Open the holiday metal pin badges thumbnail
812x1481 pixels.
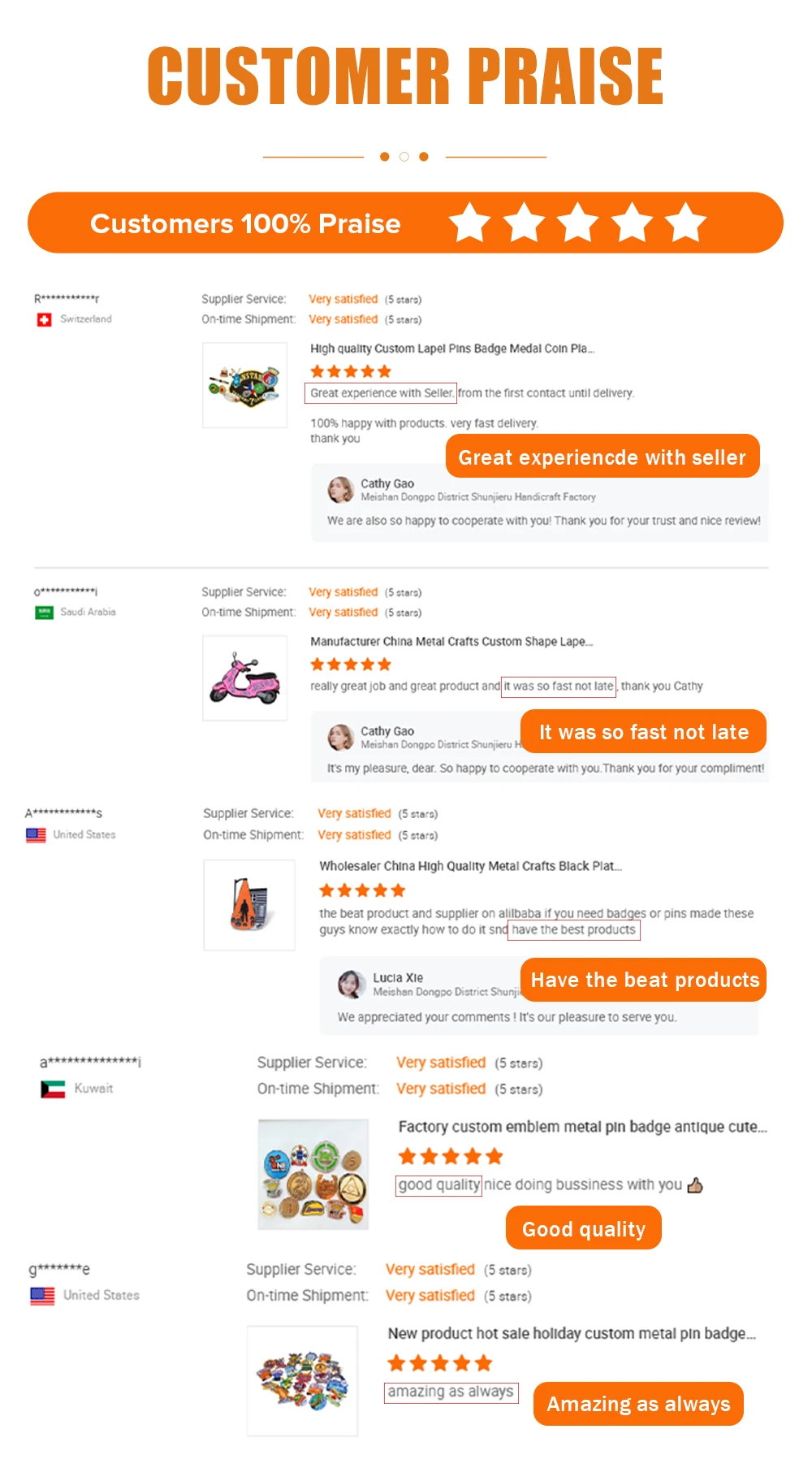tap(302, 1381)
